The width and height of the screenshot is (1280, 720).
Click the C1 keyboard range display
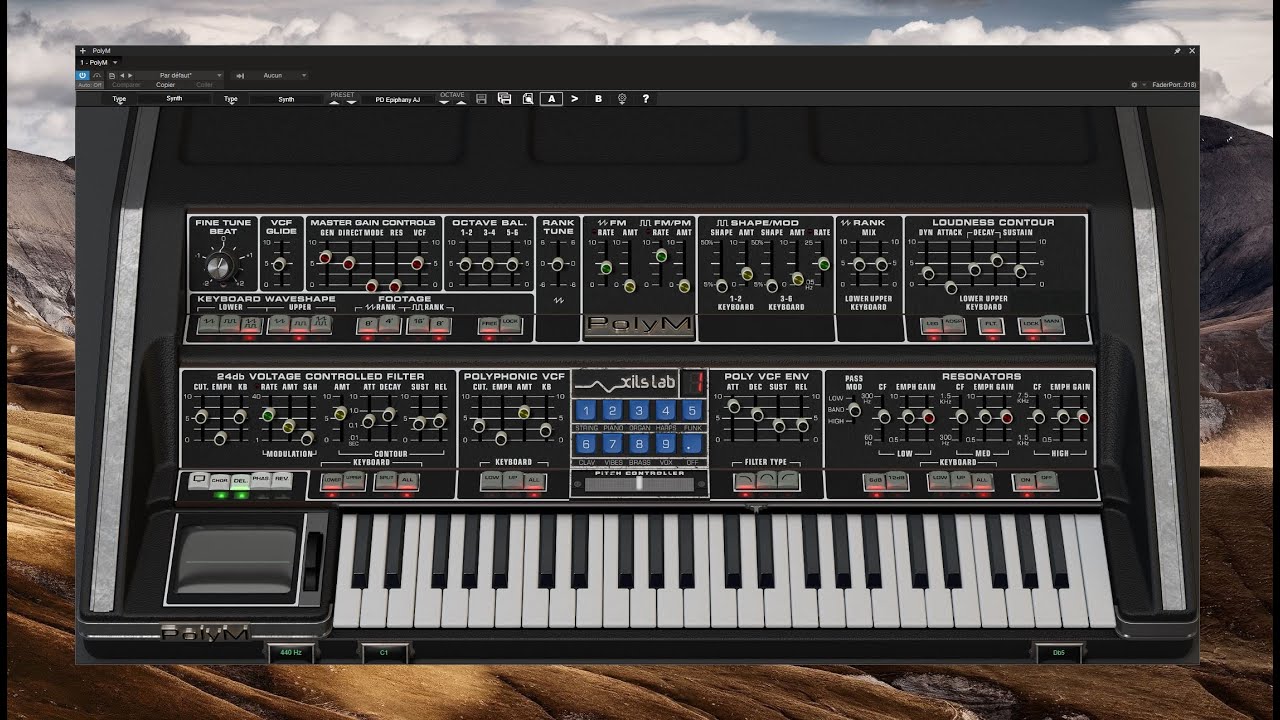click(x=384, y=652)
